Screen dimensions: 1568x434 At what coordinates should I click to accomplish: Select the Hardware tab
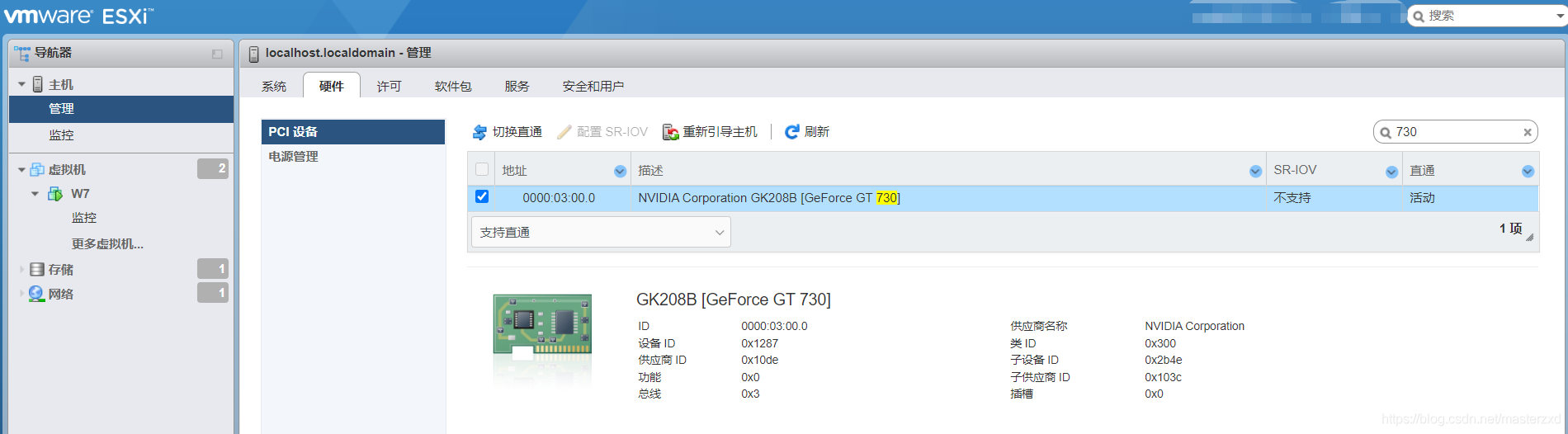point(331,86)
